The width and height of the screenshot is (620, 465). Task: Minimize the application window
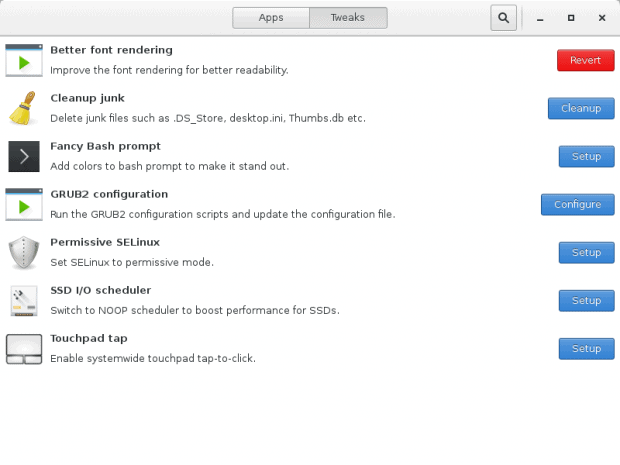coord(540,18)
